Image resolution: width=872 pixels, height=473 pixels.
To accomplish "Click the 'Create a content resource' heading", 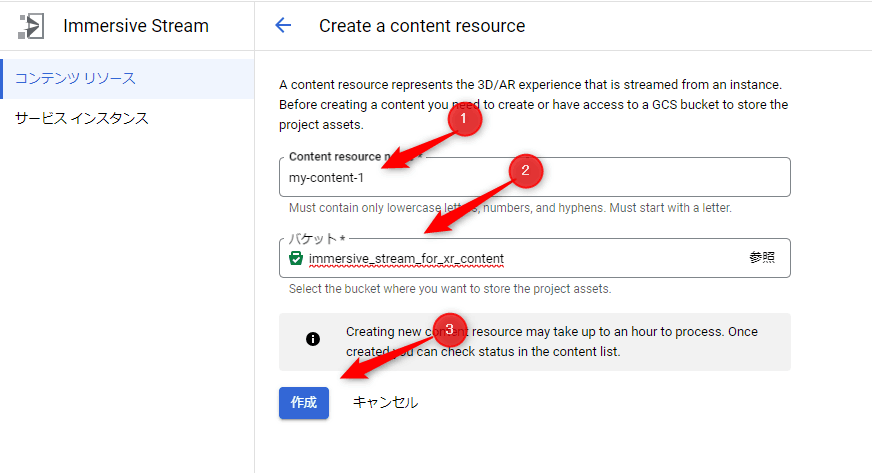I will click(x=422, y=26).
